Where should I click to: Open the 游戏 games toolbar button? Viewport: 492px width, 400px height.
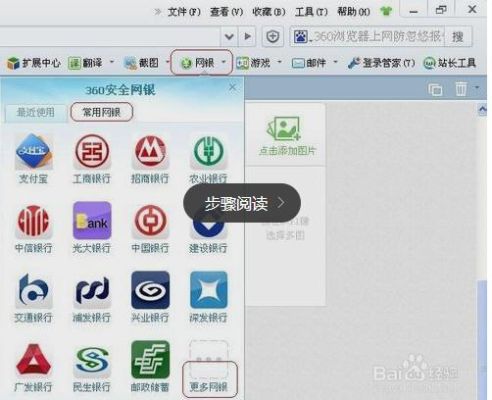pyautogui.click(x=253, y=63)
